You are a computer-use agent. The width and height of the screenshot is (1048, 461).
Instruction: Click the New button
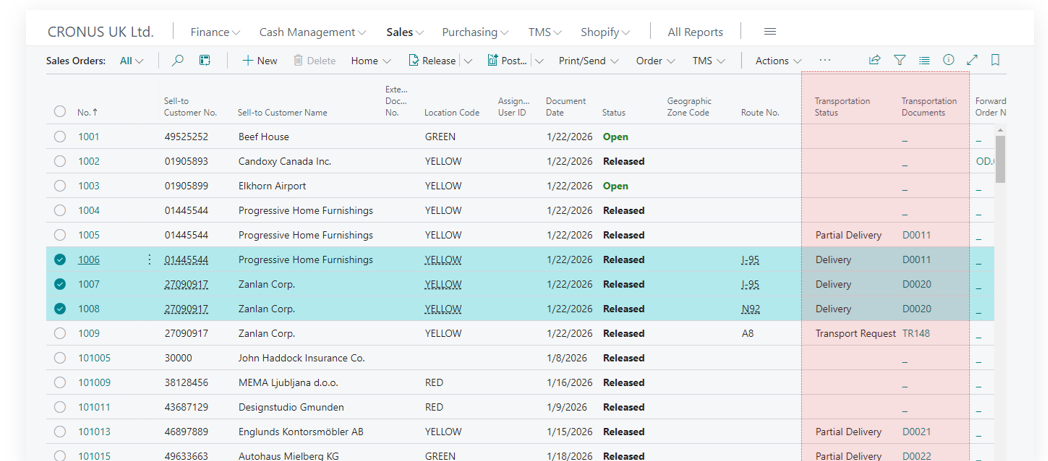pyautogui.click(x=260, y=61)
